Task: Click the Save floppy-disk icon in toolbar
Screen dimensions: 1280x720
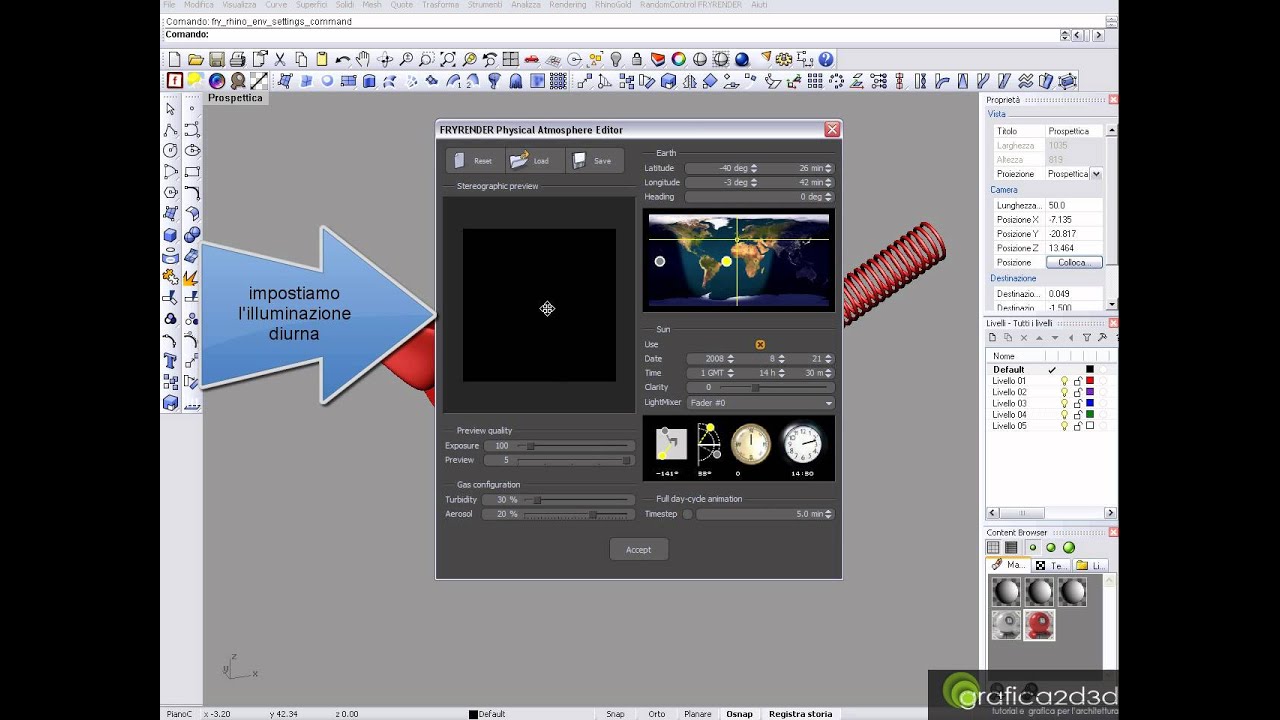Action: (216, 60)
